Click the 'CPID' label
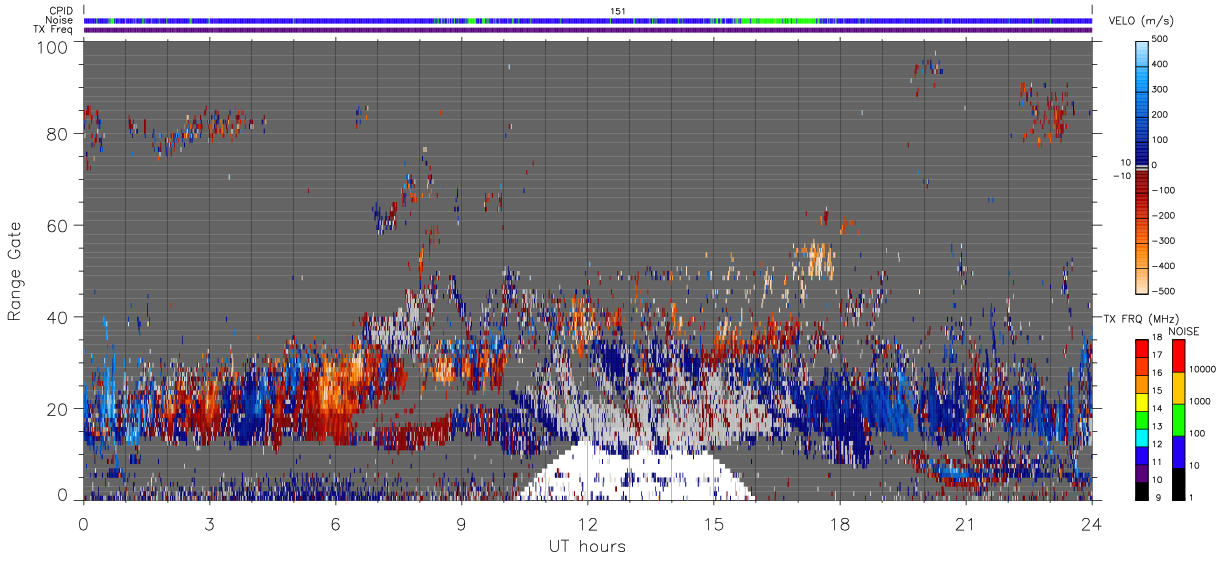Image resolution: width=1228 pixels, height=567 pixels. (62, 11)
